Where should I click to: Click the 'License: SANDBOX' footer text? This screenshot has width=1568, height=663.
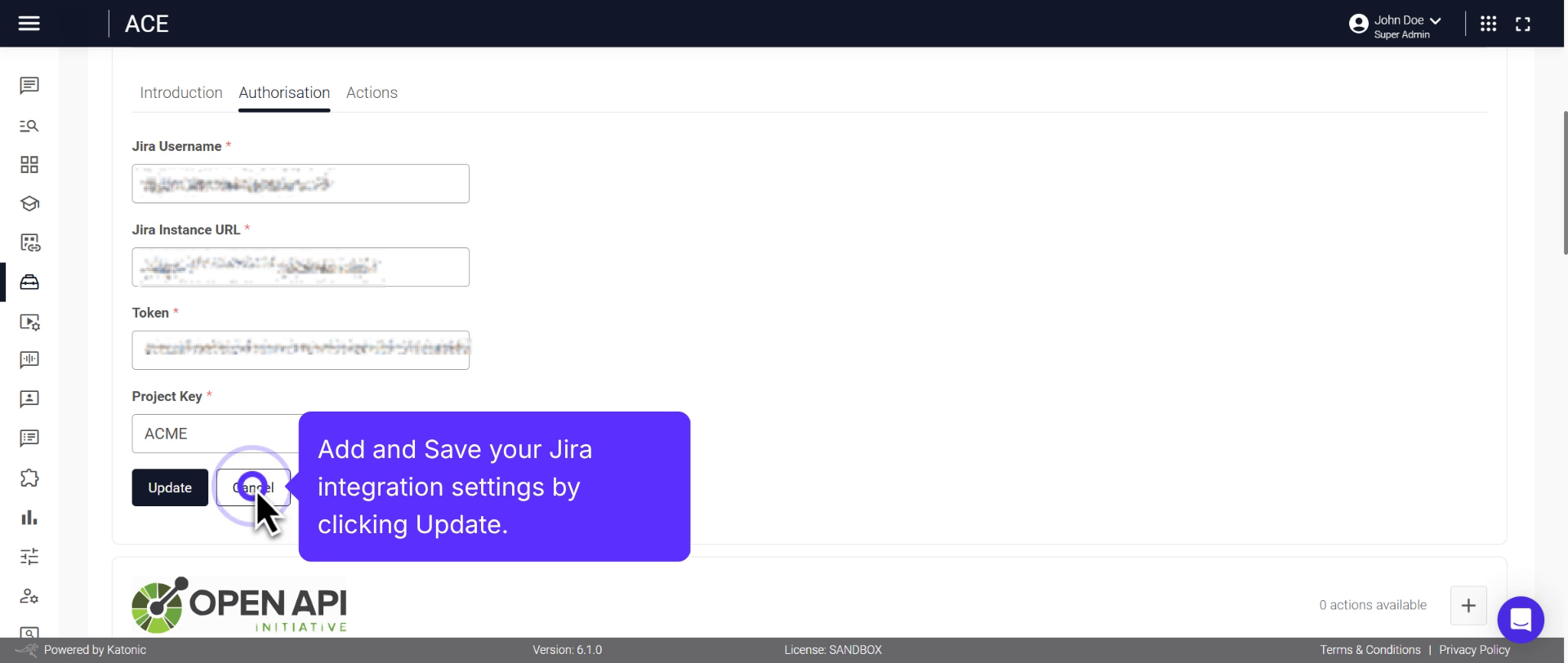click(x=833, y=650)
